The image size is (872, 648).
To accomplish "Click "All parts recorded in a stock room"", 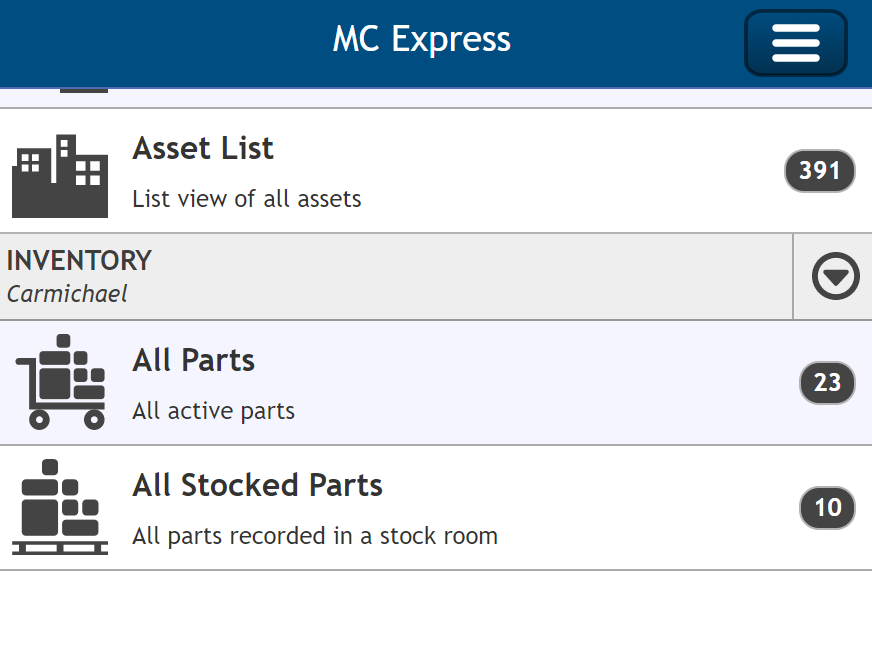I will coord(315,536).
